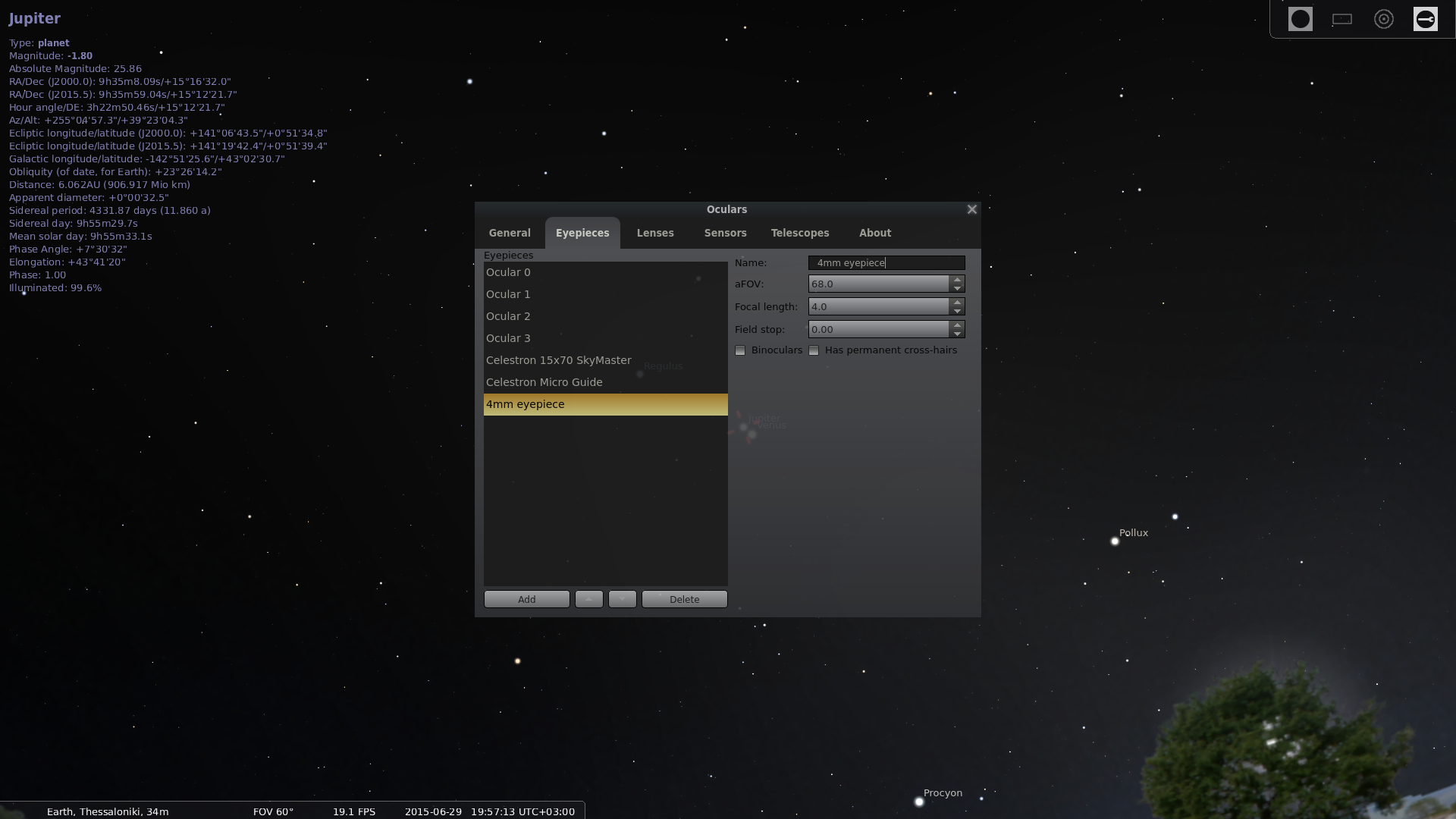This screenshot has width=1456, height=819.
Task: Switch to the Telescopes tab
Action: [x=800, y=233]
